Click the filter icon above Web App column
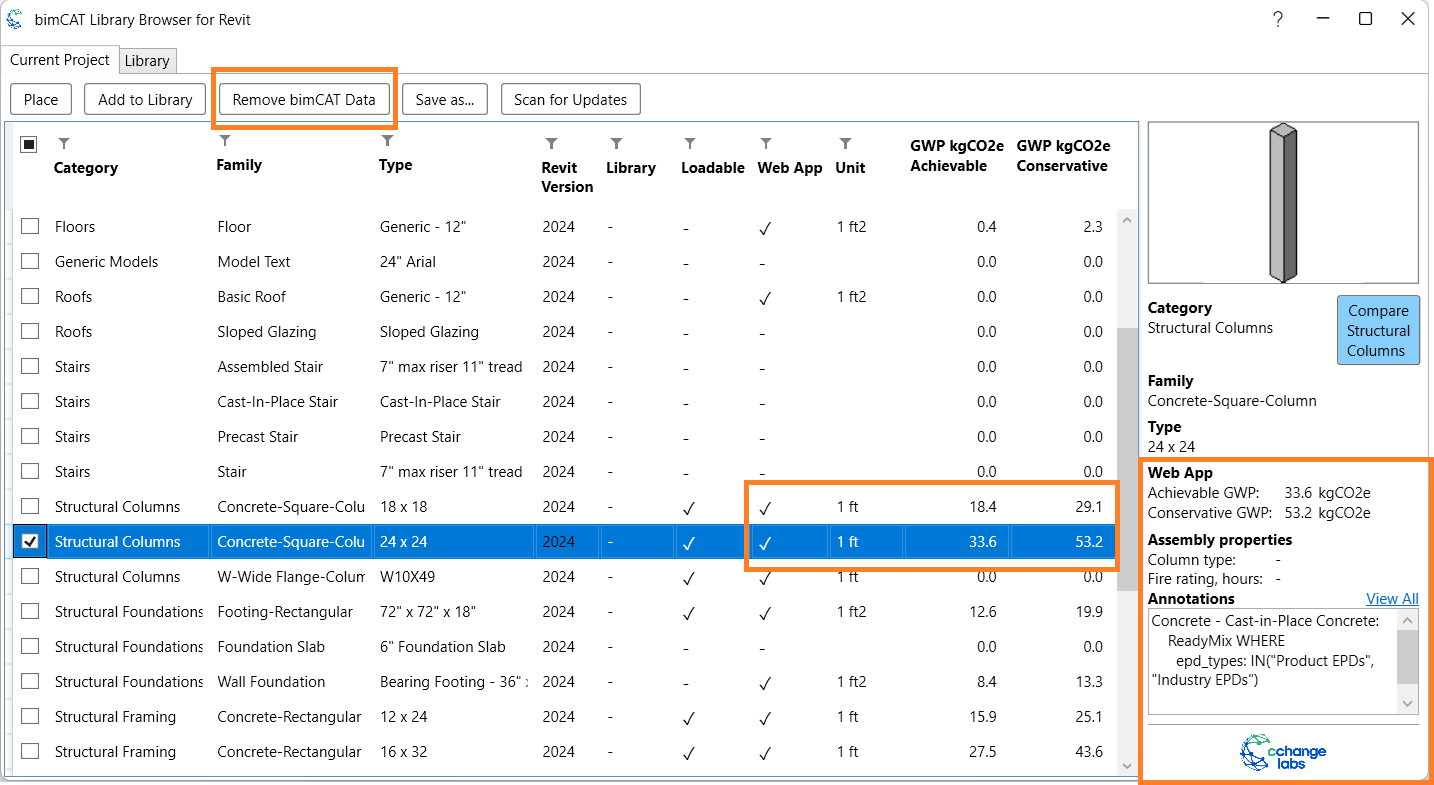 (766, 144)
